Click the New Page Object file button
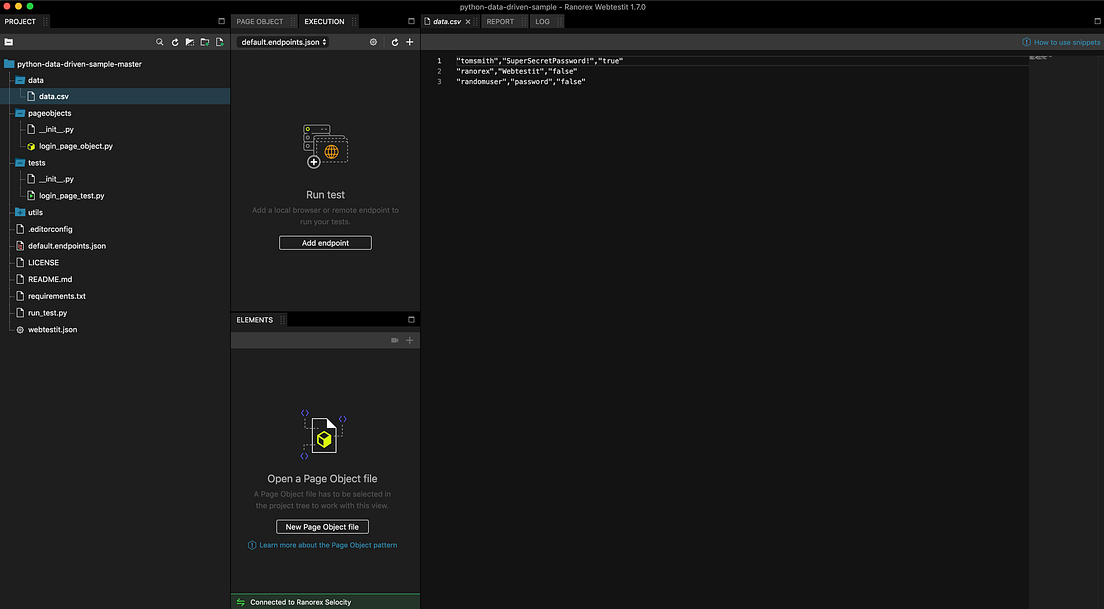The width and height of the screenshot is (1104, 609). [x=322, y=526]
